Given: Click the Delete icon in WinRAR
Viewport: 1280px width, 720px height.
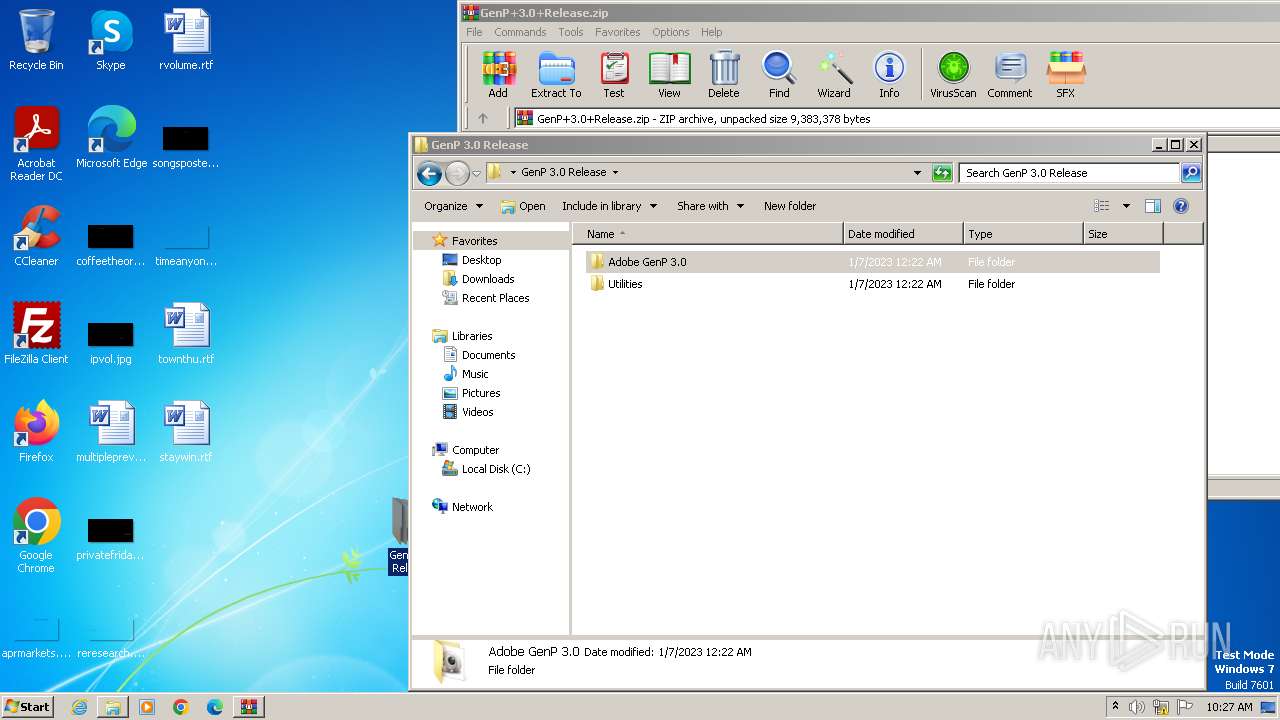Looking at the screenshot, I should pyautogui.click(x=724, y=75).
